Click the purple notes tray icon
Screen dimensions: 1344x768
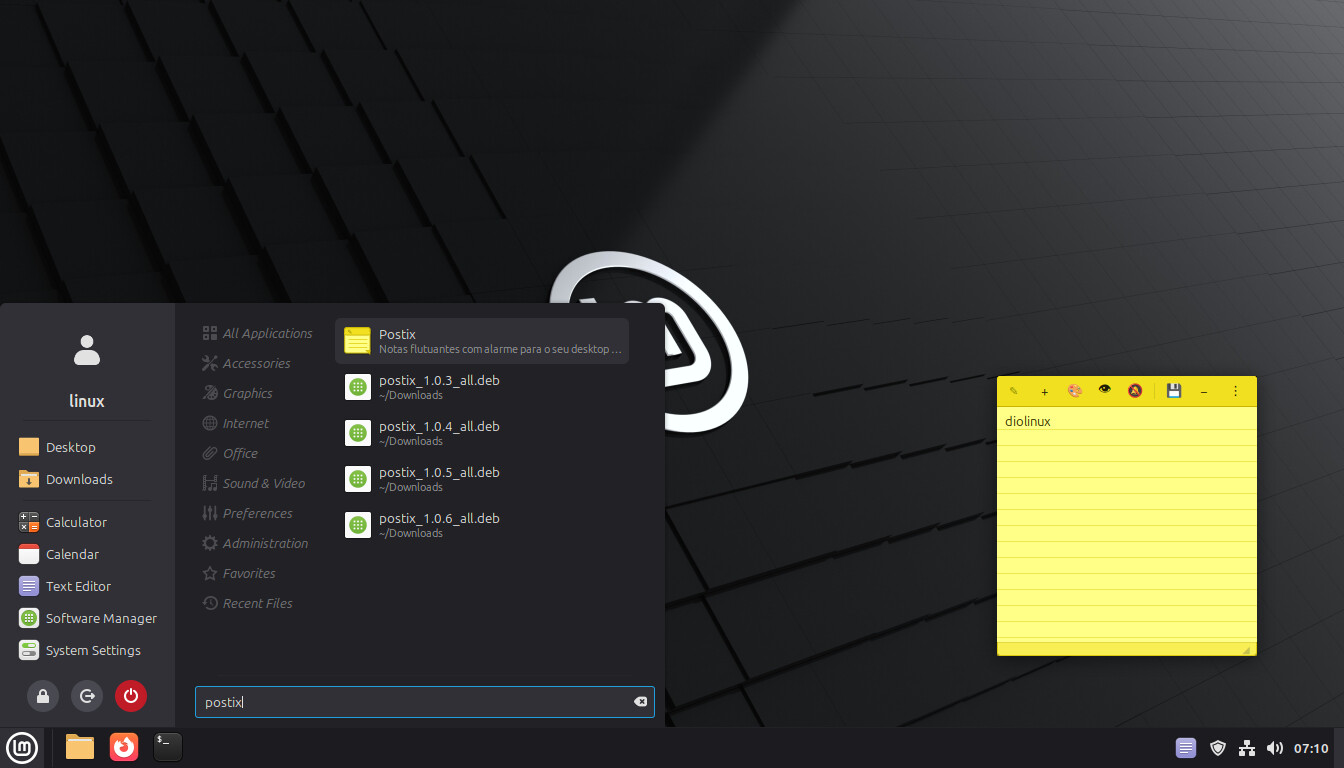click(x=1186, y=747)
